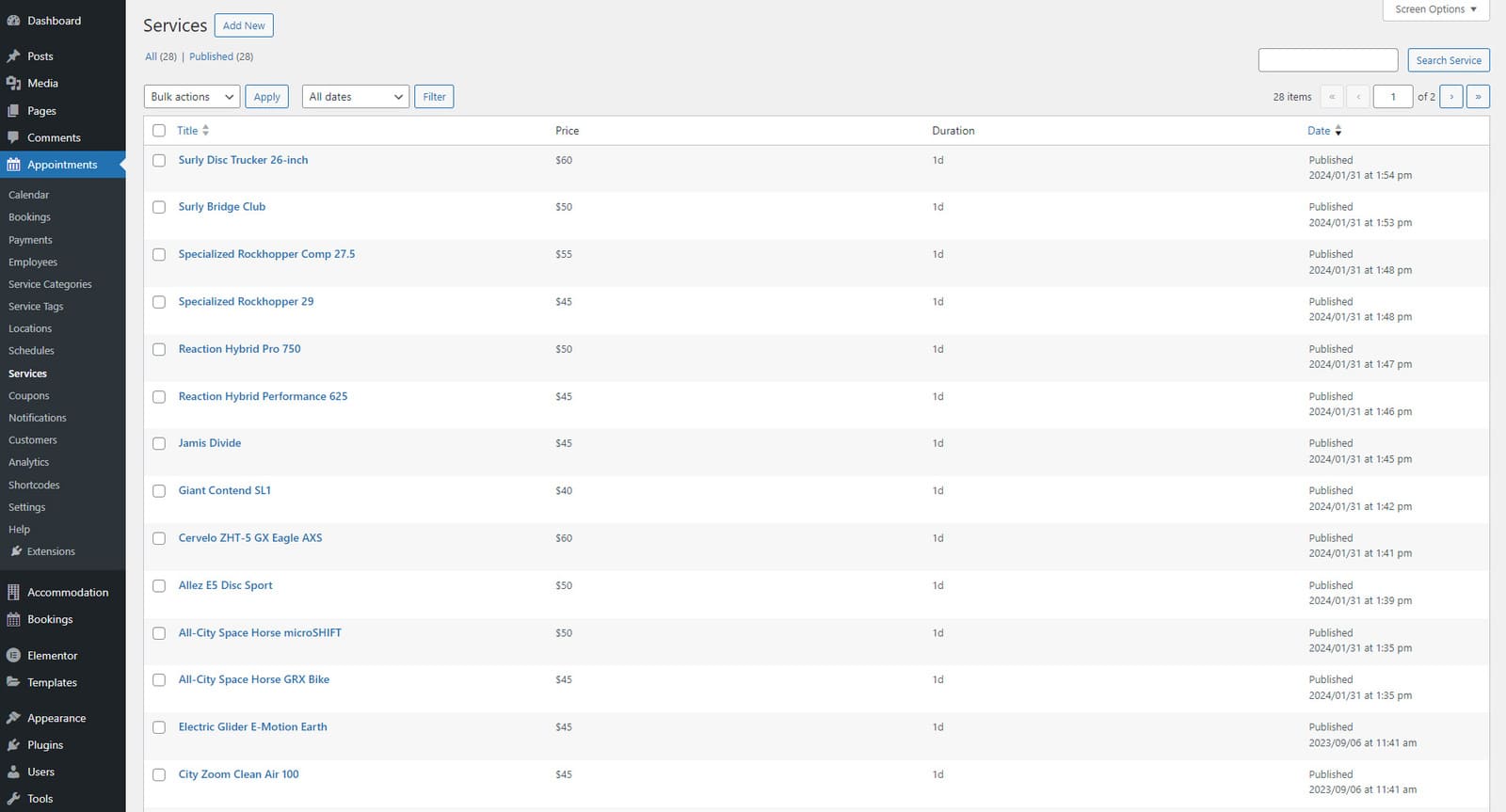Go to next page arrow

coord(1451,97)
